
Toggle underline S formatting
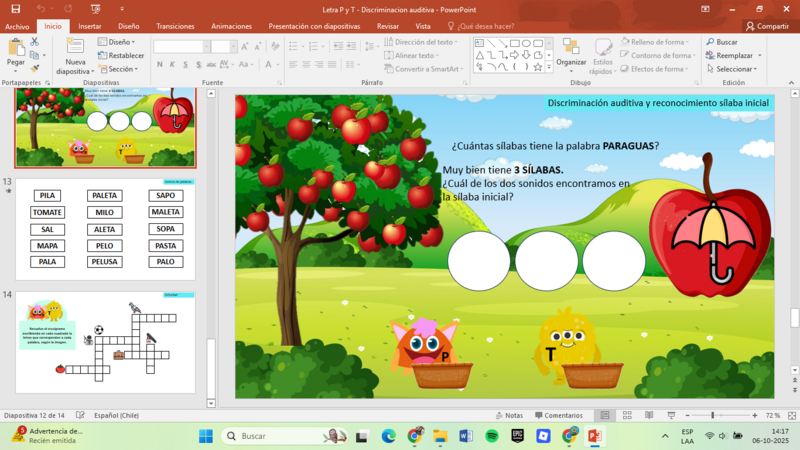click(185, 64)
